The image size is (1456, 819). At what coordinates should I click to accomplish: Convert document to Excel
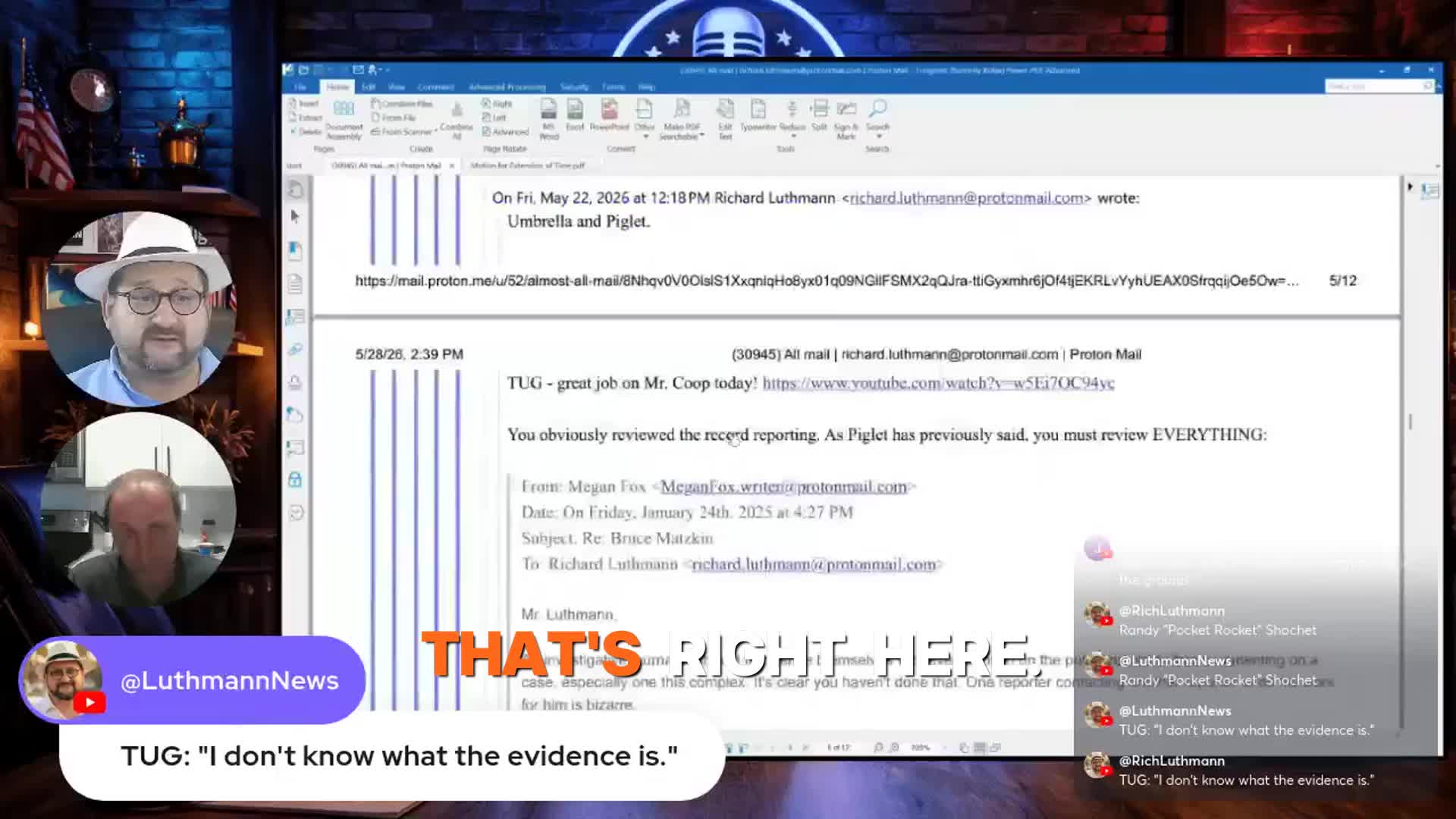click(575, 115)
